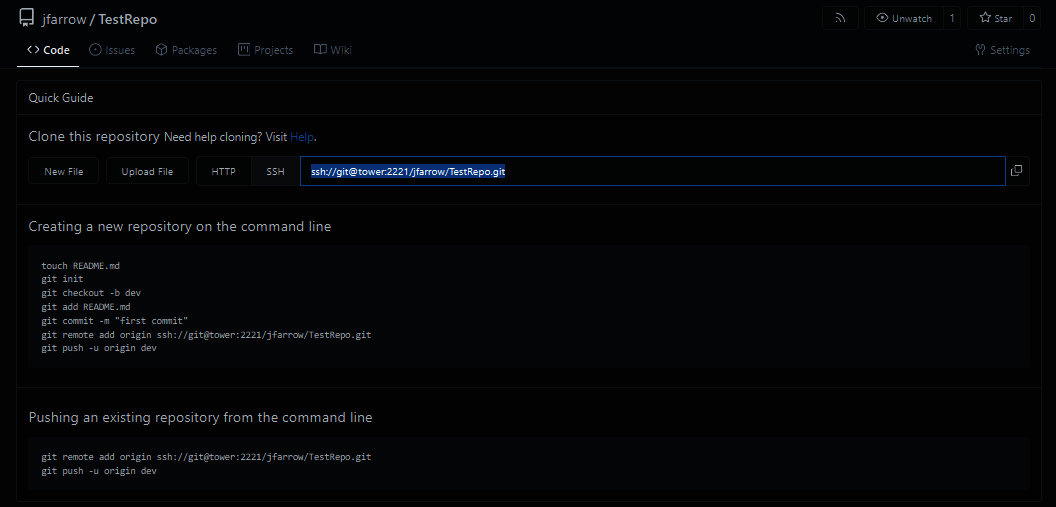1056x507 pixels.
Task: Select the HTTP clone protocol
Action: coord(223,172)
